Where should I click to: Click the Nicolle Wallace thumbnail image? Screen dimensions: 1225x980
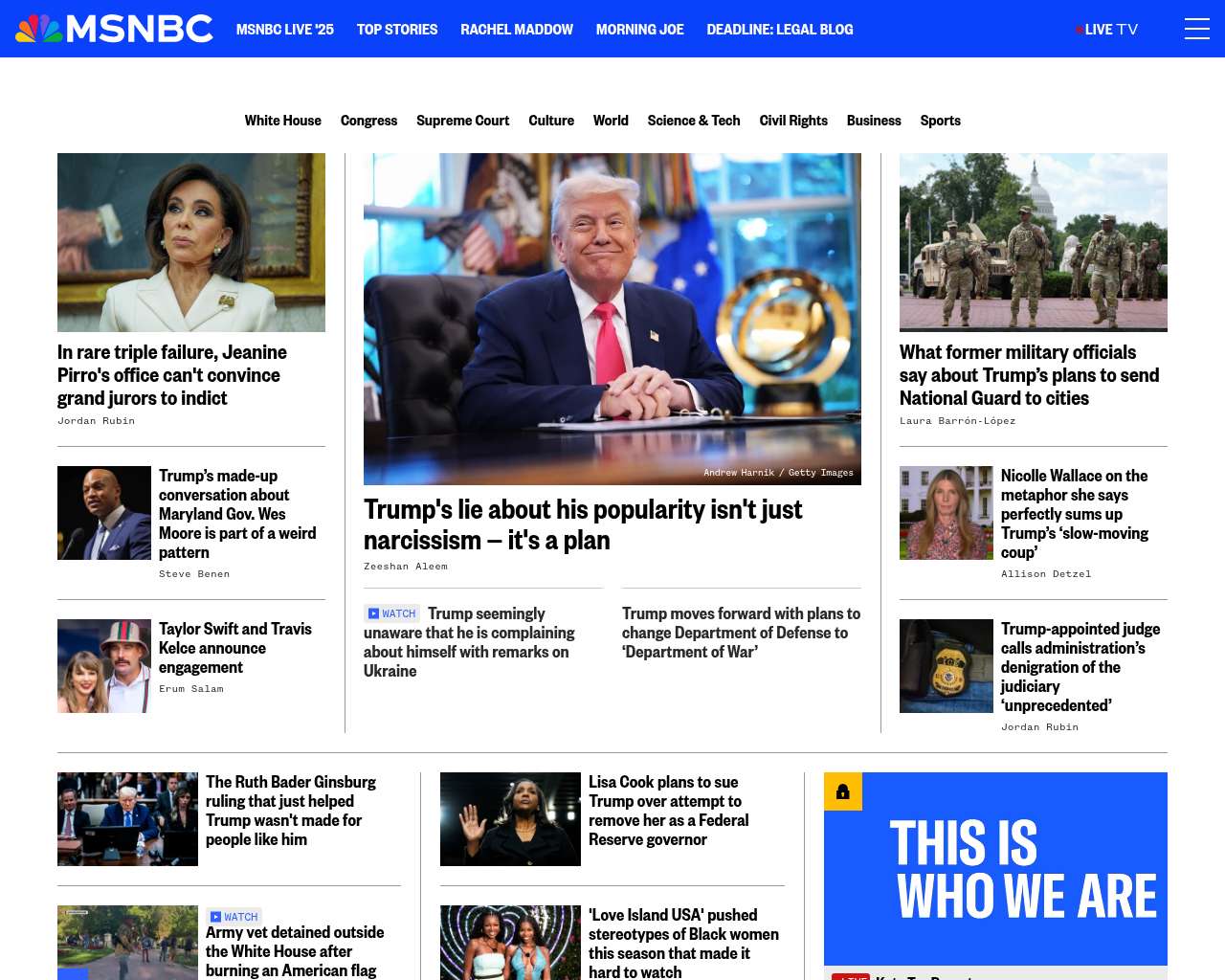[x=947, y=513]
